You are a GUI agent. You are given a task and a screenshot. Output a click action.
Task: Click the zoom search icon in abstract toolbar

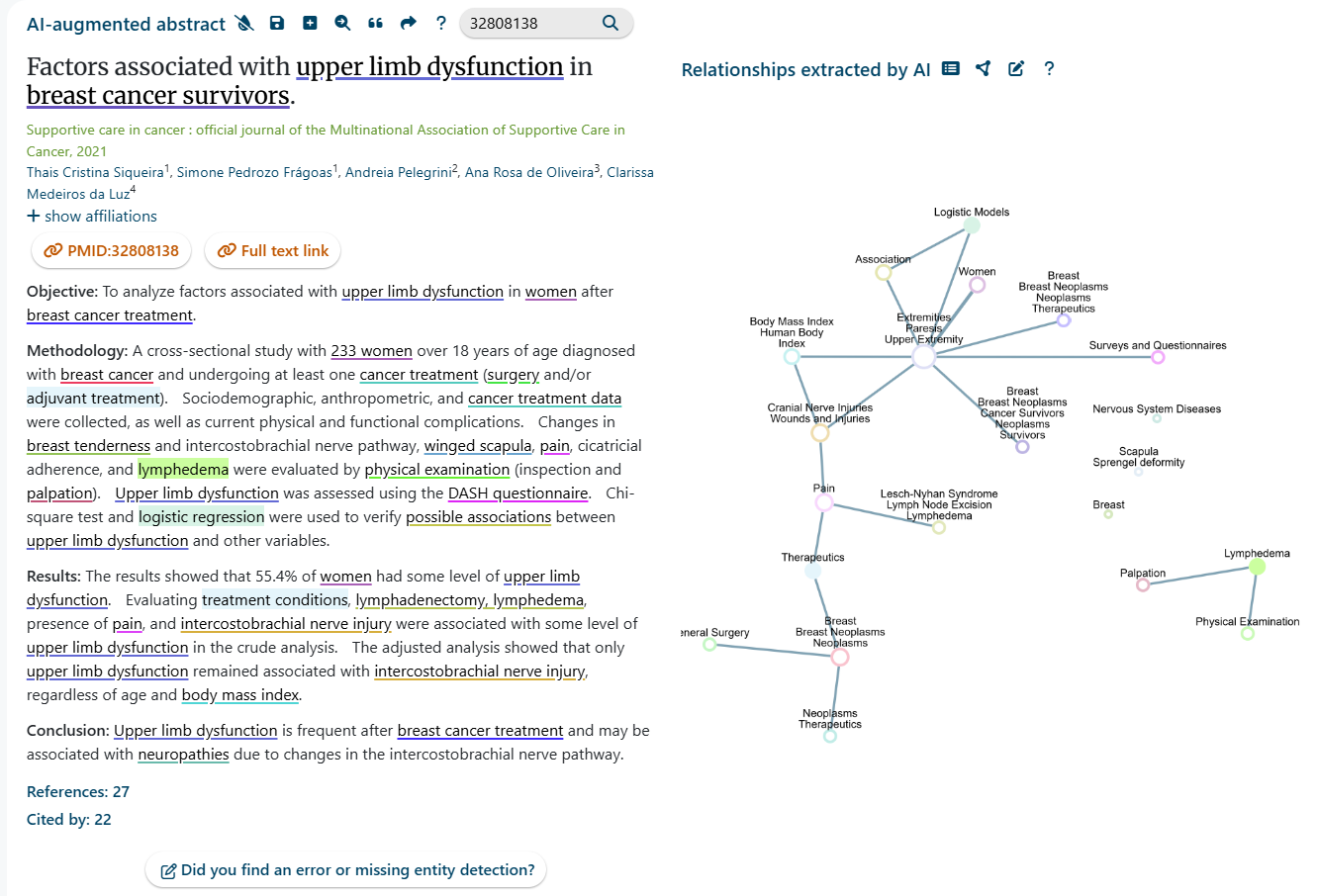[342, 23]
